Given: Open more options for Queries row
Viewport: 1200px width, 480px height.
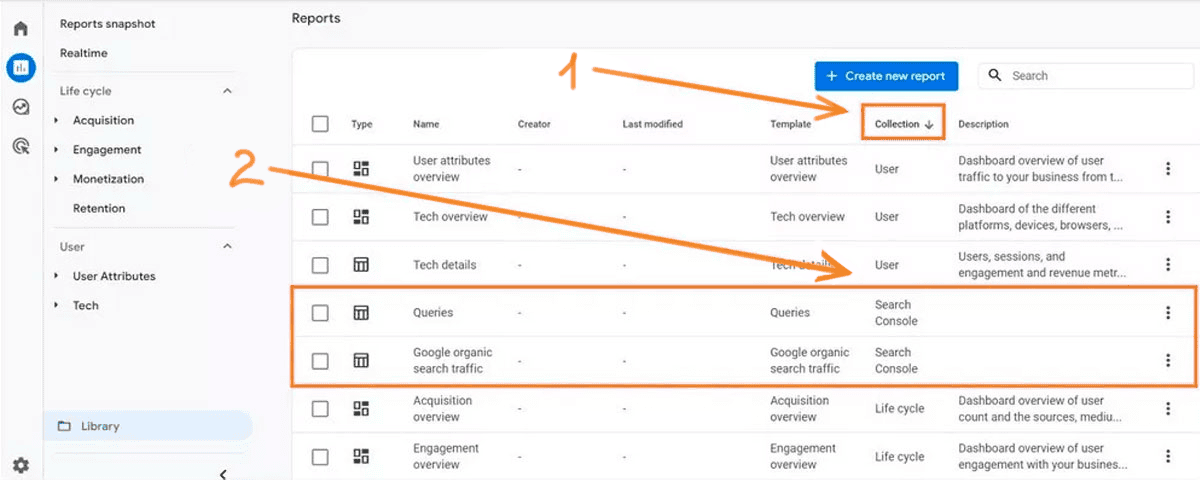Looking at the screenshot, I should tap(1167, 313).
